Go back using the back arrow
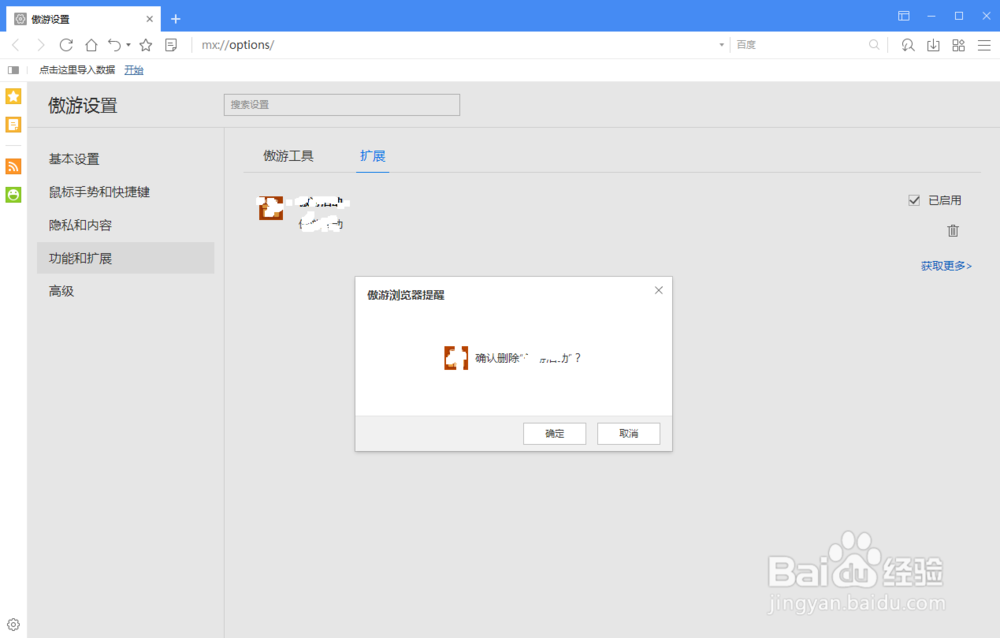Image resolution: width=1000 pixels, height=638 pixels. (16, 45)
